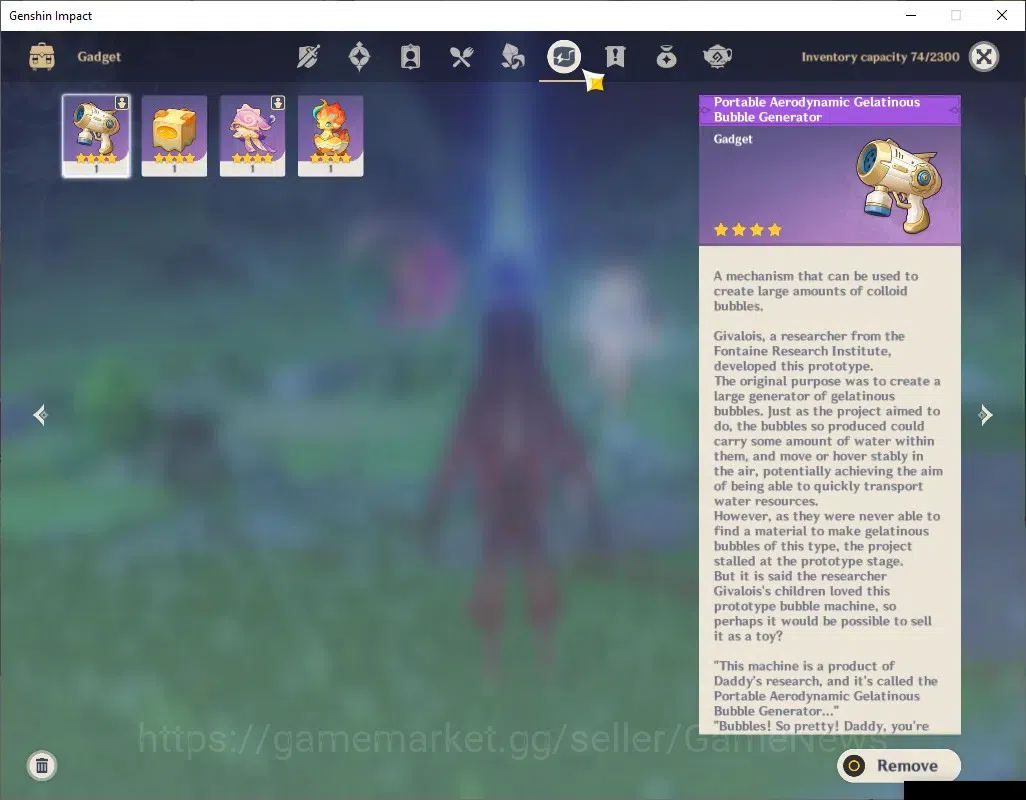Open the Character Development Items tab
1026x800 pixels.
410,57
